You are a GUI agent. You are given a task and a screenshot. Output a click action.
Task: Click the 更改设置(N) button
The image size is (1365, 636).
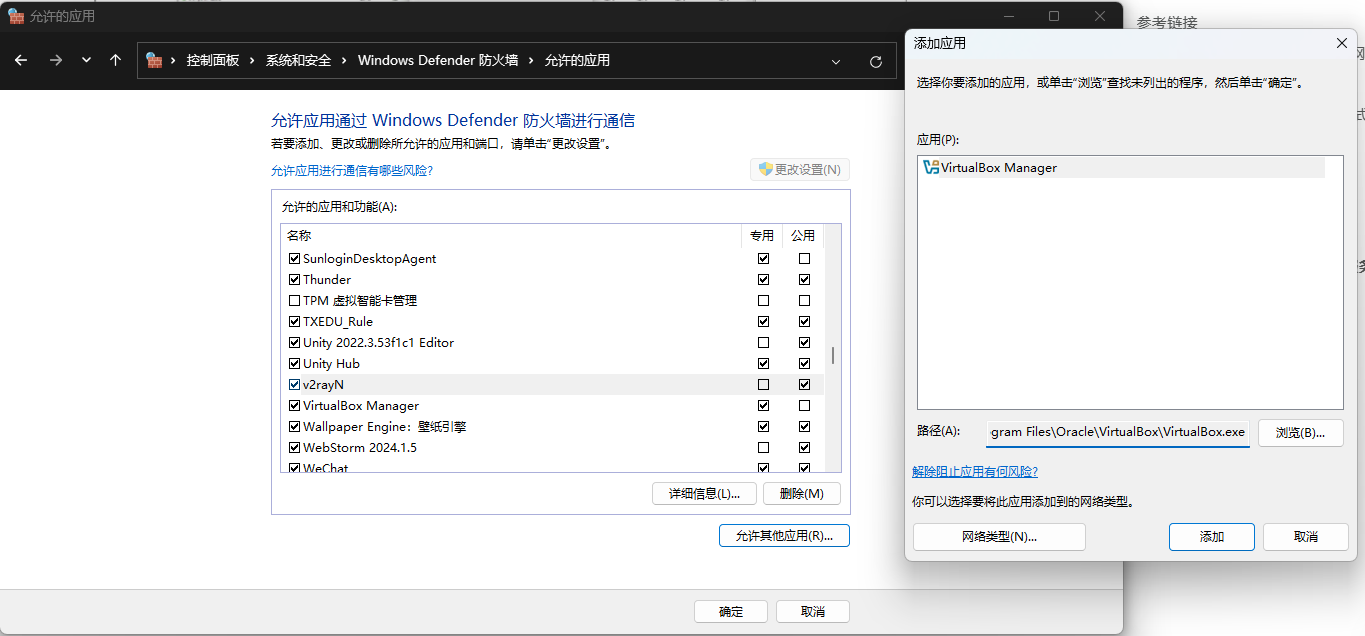coord(800,169)
